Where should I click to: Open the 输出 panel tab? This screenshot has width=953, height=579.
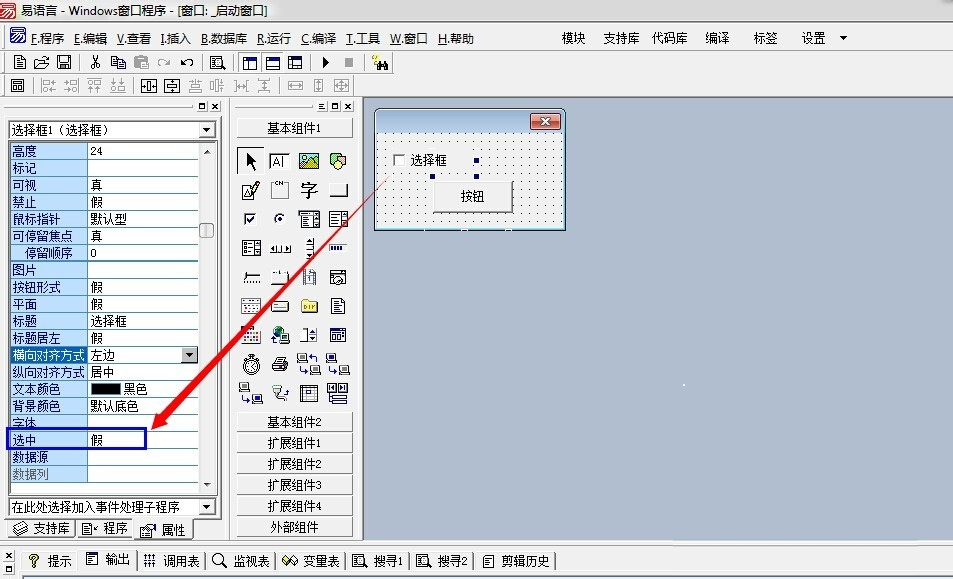[x=108, y=560]
